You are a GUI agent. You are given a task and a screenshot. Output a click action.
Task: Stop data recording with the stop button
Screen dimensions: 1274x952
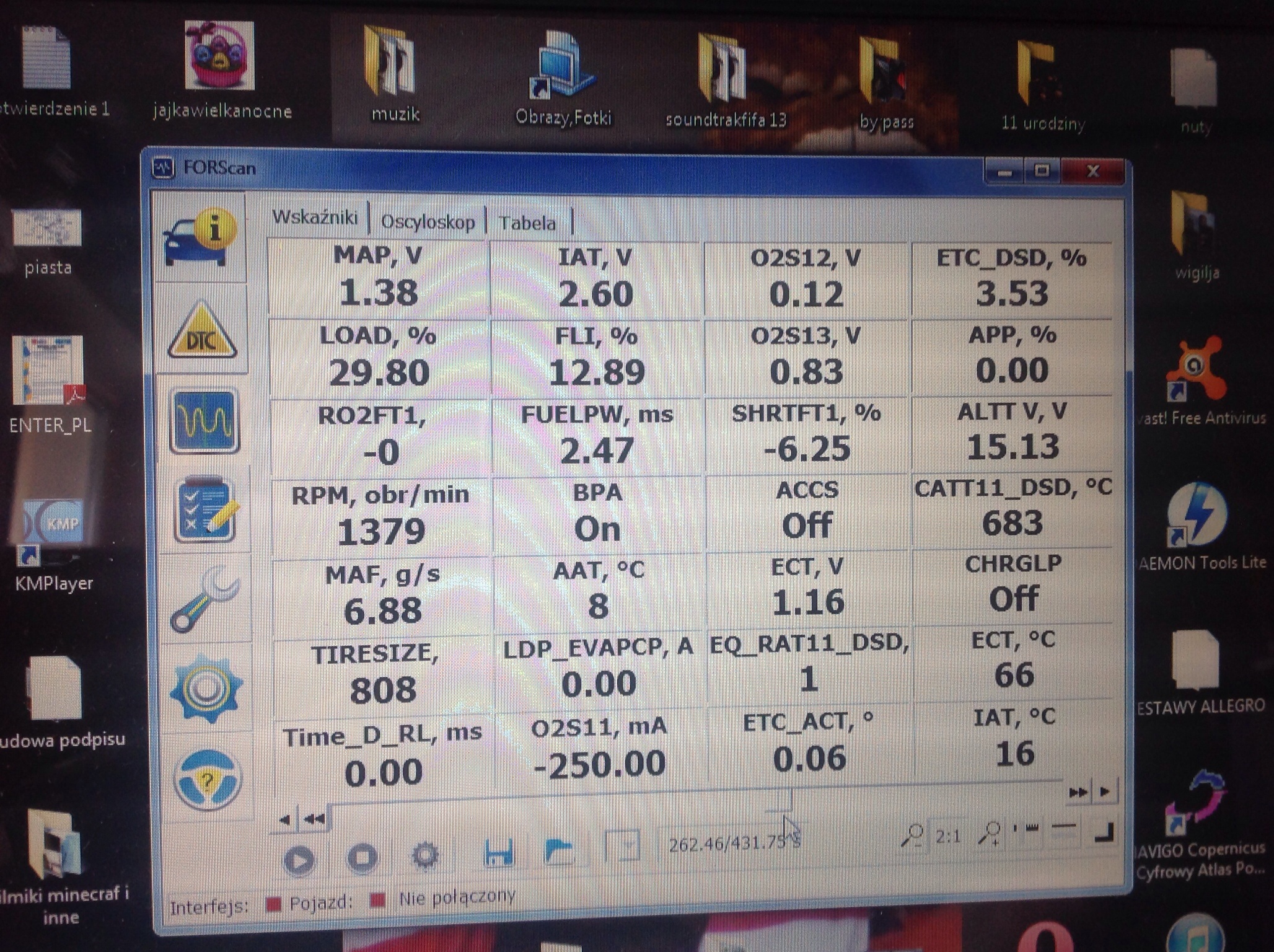pos(362,858)
